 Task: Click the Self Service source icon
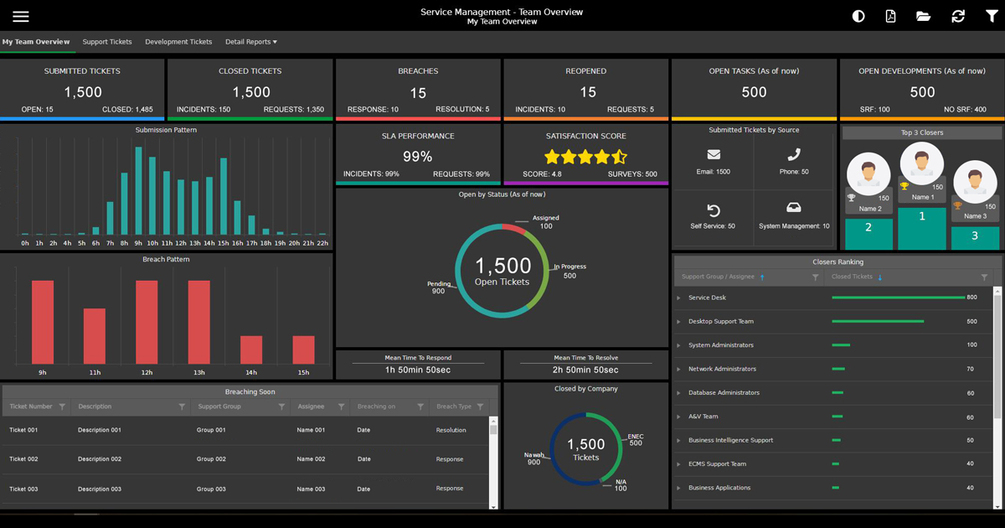[713, 210]
